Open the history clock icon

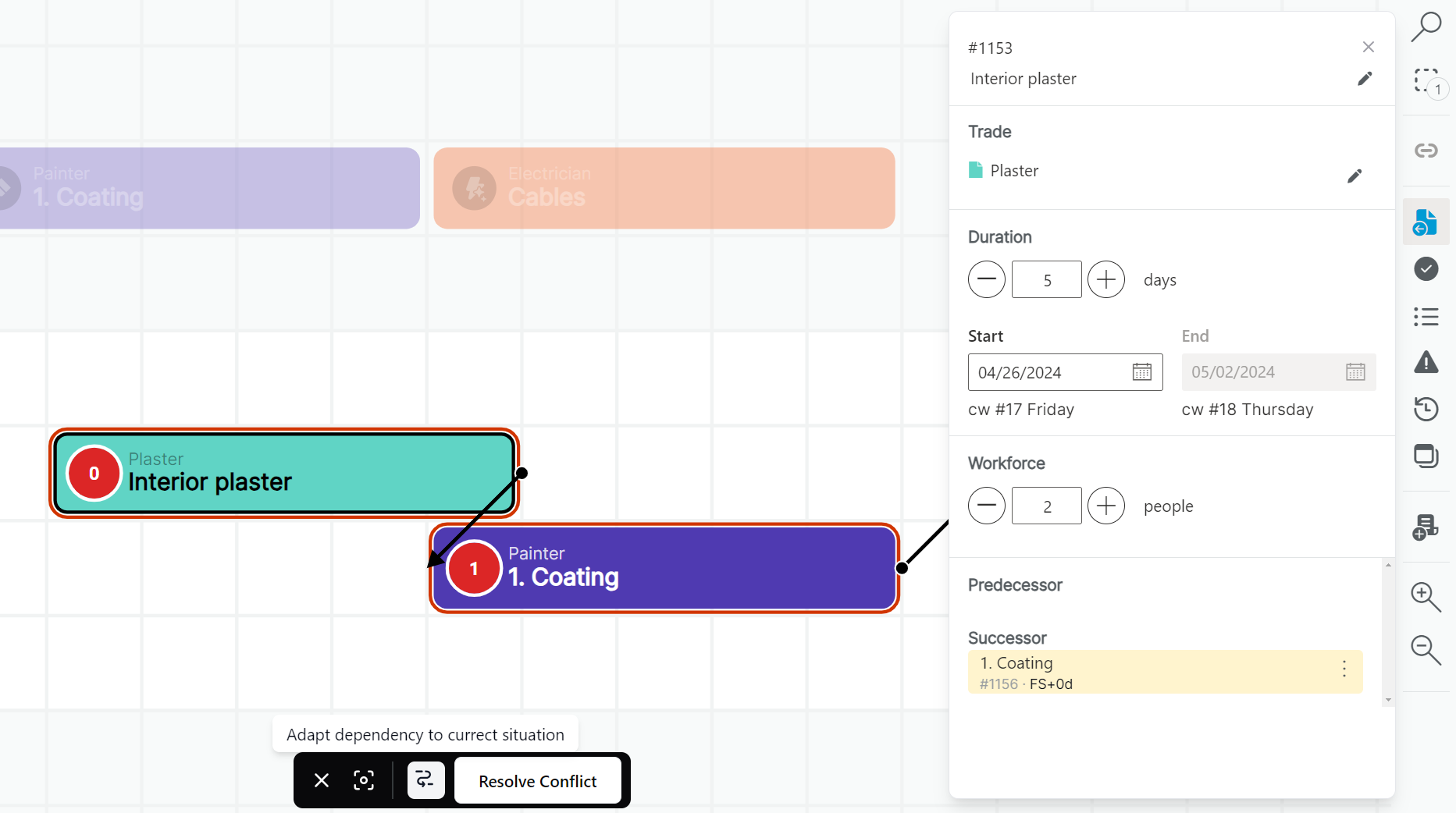click(1426, 409)
